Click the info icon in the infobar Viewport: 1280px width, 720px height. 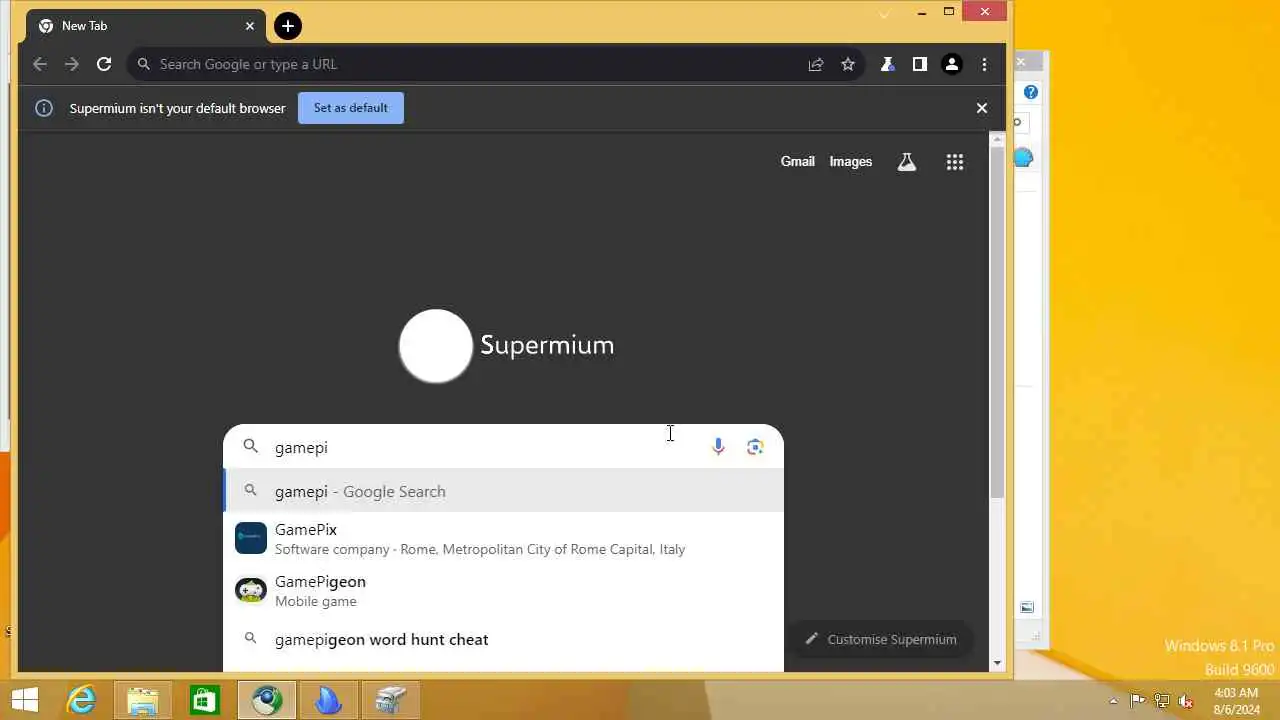pyautogui.click(x=44, y=108)
